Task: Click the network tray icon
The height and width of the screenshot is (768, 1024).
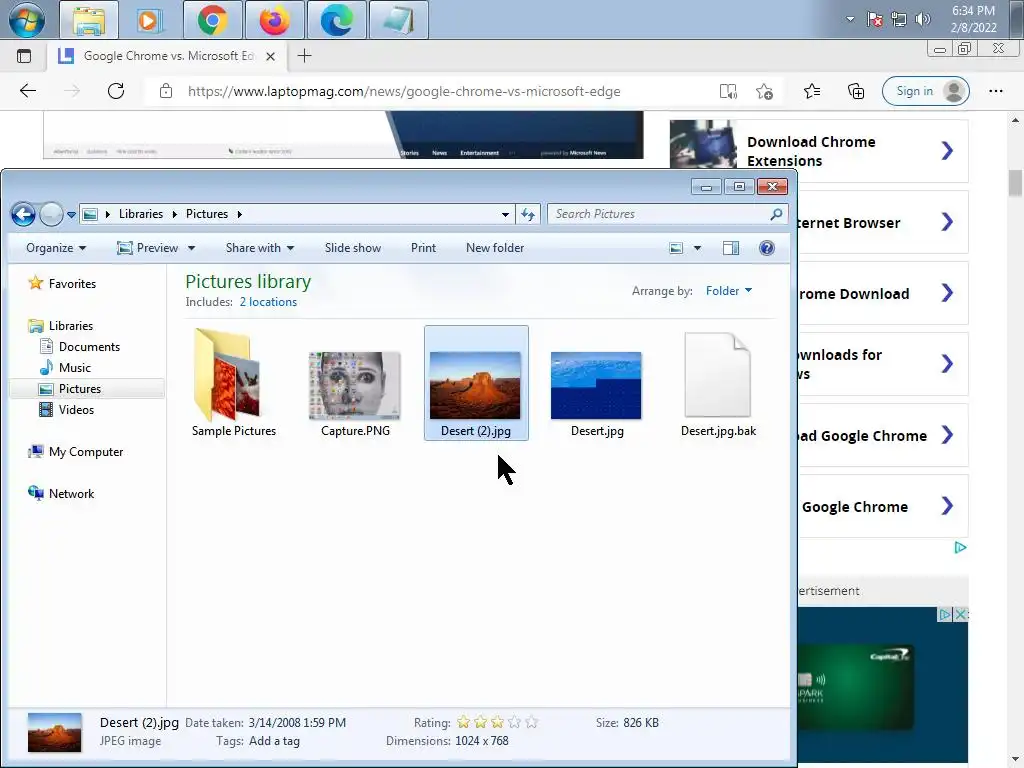Action: [899, 20]
